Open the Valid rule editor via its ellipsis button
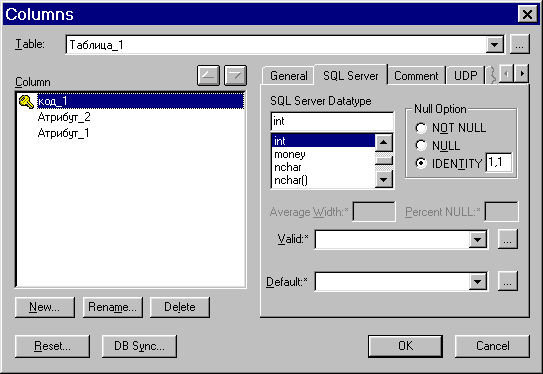This screenshot has width=543, height=374. (508, 239)
